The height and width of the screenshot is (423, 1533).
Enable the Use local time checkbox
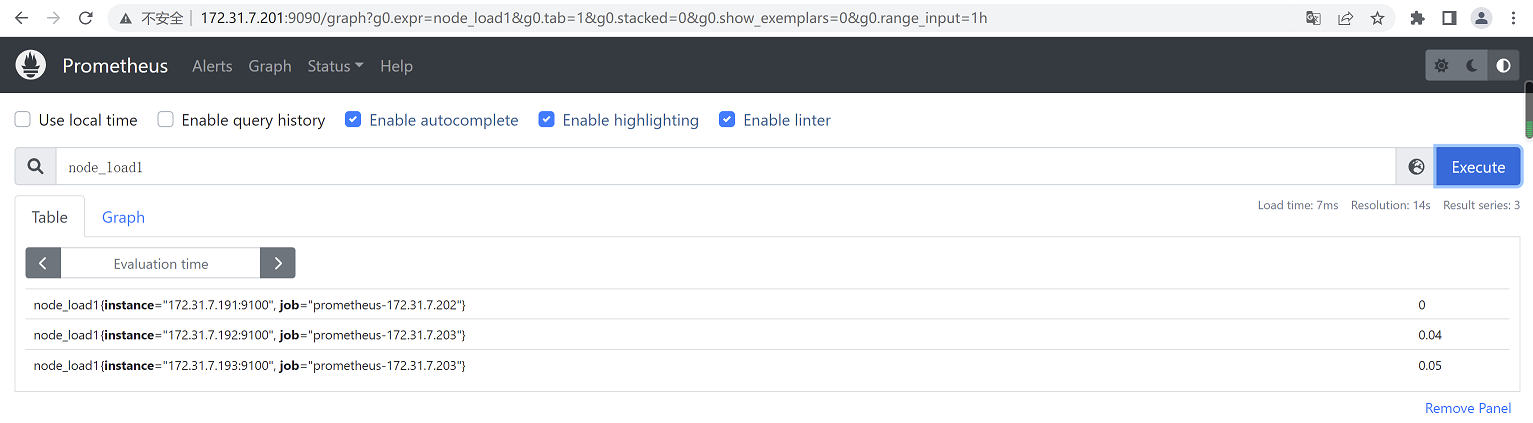(x=22, y=120)
